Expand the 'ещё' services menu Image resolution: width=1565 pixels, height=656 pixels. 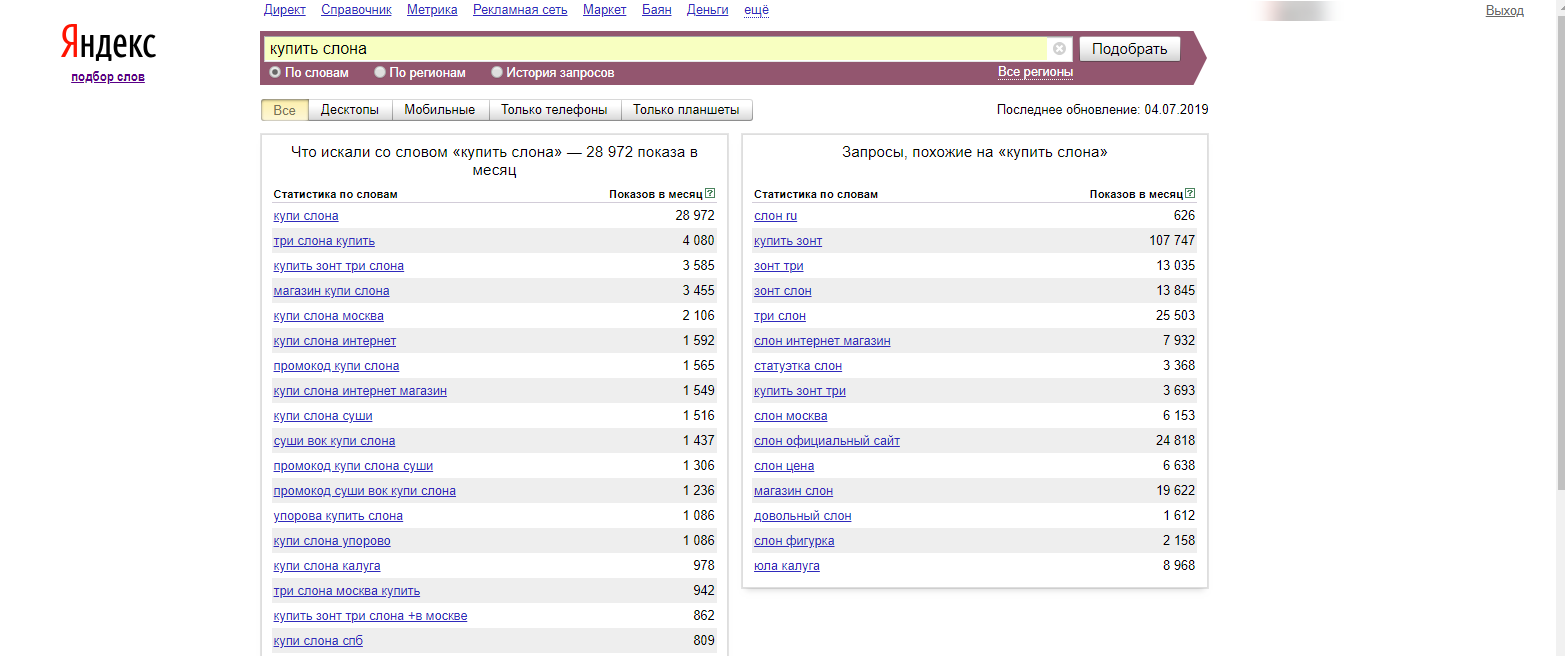[x=757, y=10]
